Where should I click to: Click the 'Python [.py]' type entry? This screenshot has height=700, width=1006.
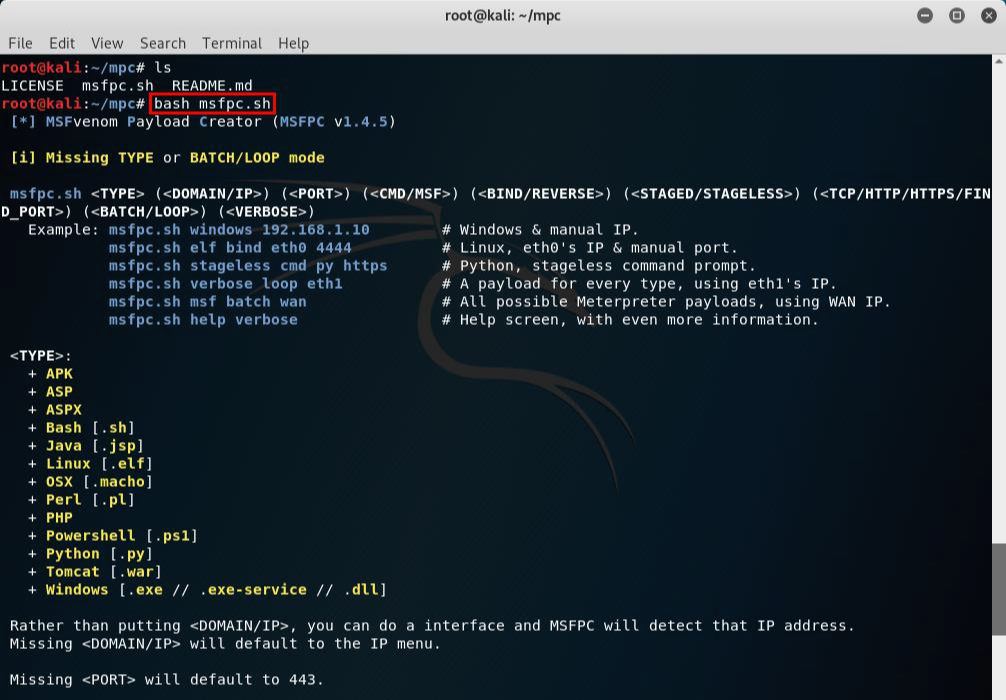[x=99, y=553]
